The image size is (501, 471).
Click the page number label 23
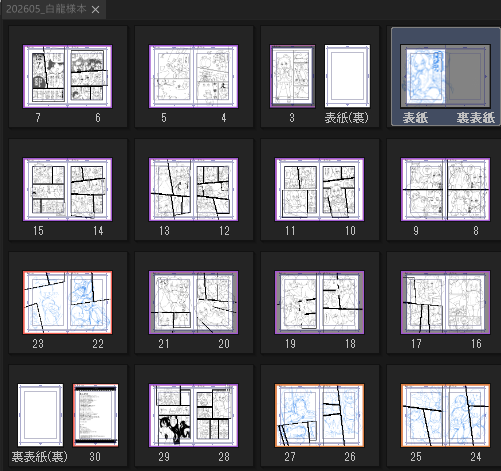pos(38,344)
